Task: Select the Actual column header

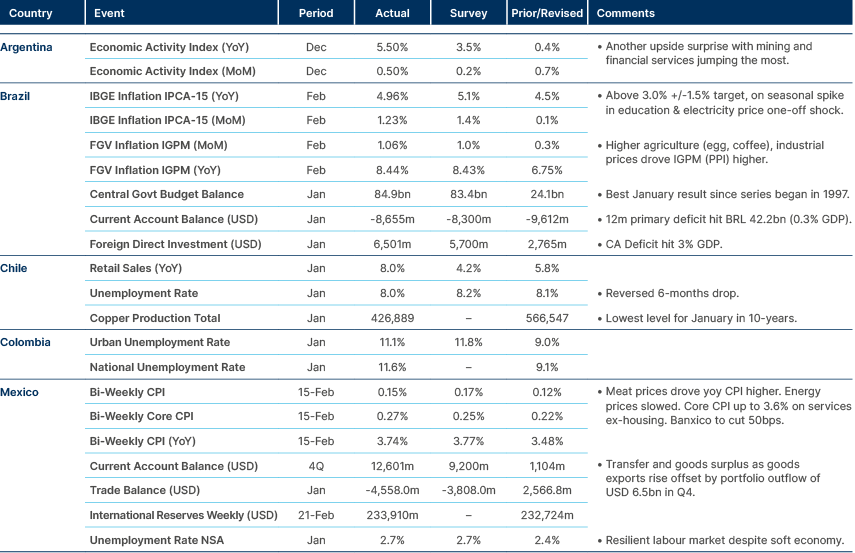Action: tap(392, 14)
